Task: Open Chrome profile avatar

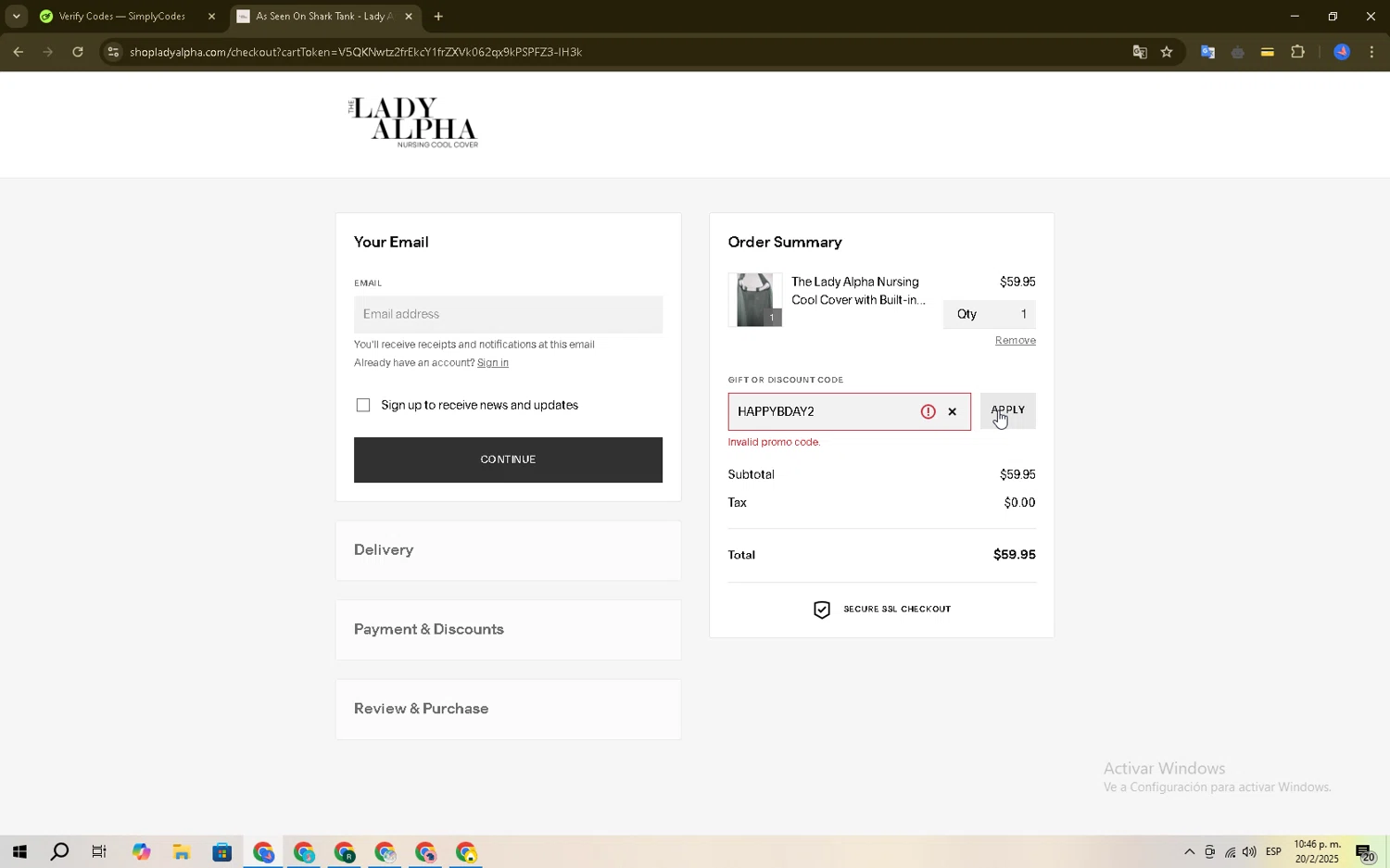Action: coord(1341,52)
